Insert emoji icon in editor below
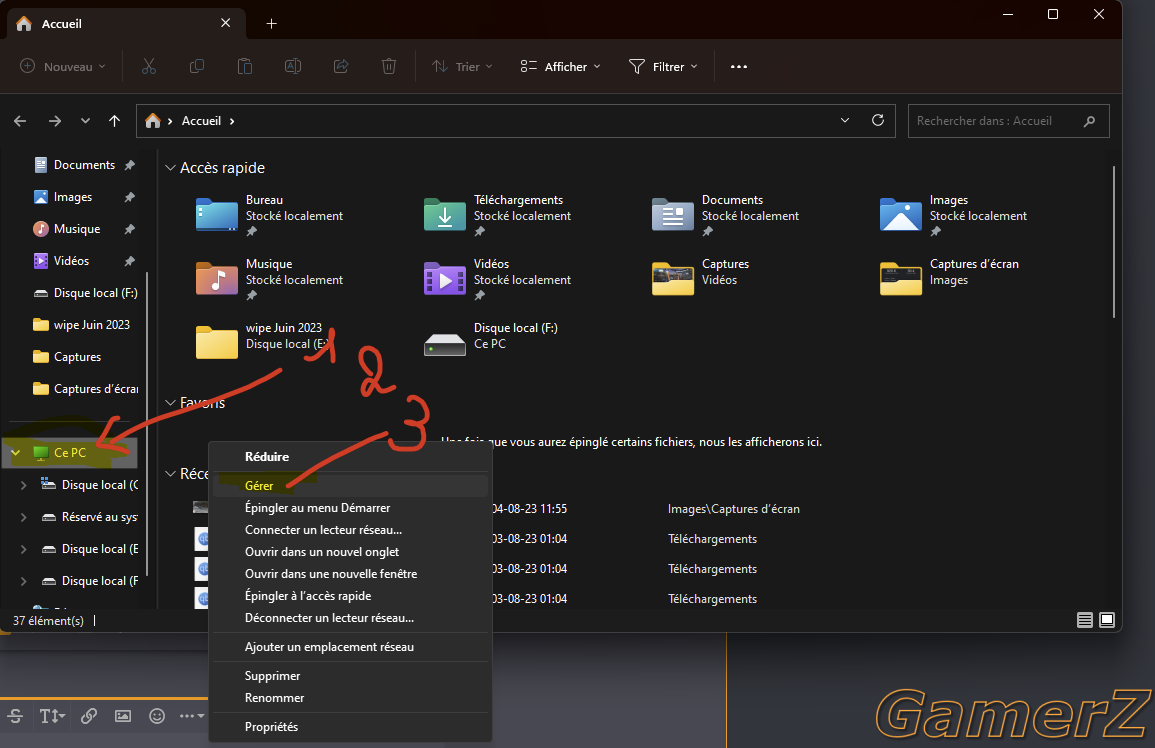Image resolution: width=1155 pixels, height=748 pixels. (x=157, y=716)
